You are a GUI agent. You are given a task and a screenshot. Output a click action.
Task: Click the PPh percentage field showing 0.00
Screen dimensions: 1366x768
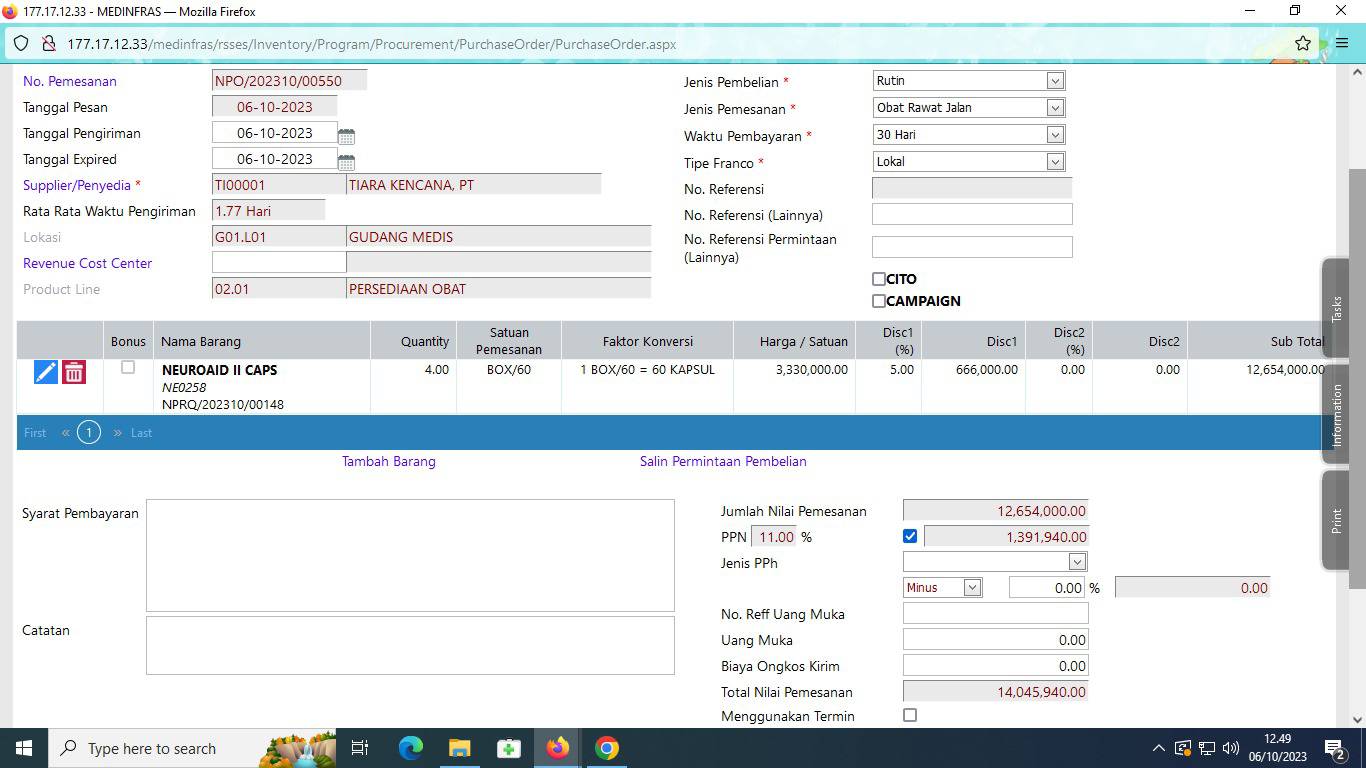[1048, 588]
